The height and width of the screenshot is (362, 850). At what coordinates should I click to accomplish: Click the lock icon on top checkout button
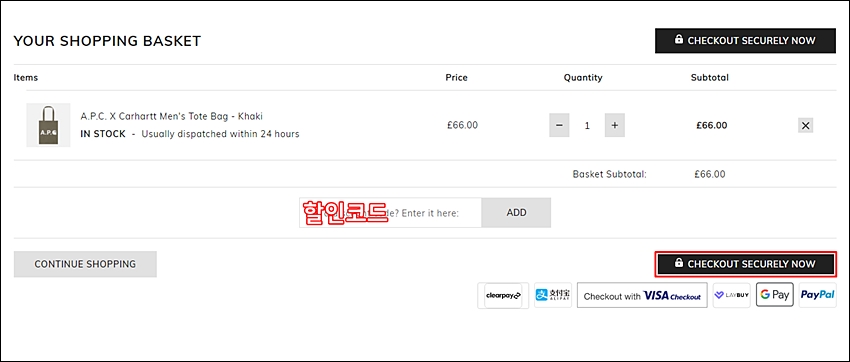[678, 40]
